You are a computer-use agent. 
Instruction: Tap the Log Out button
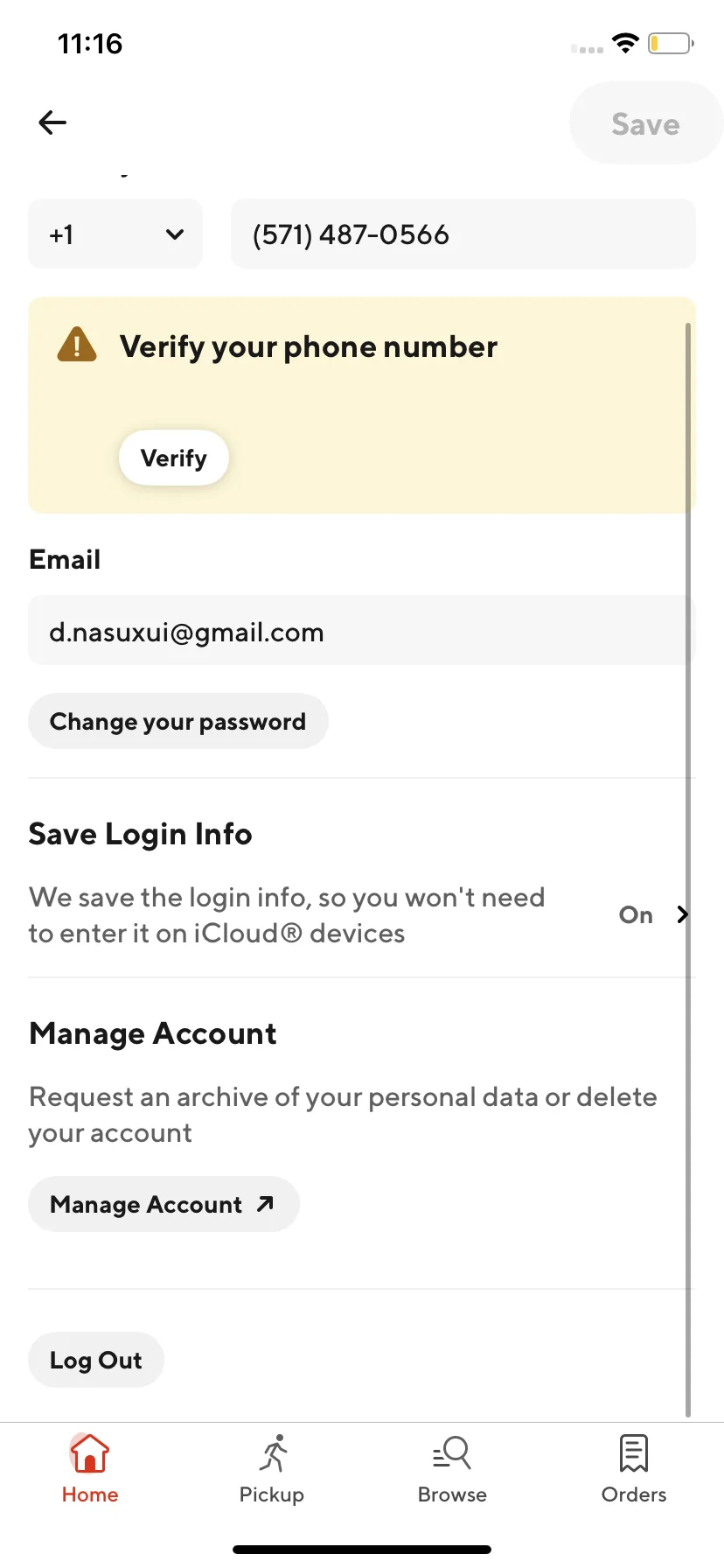96,1360
